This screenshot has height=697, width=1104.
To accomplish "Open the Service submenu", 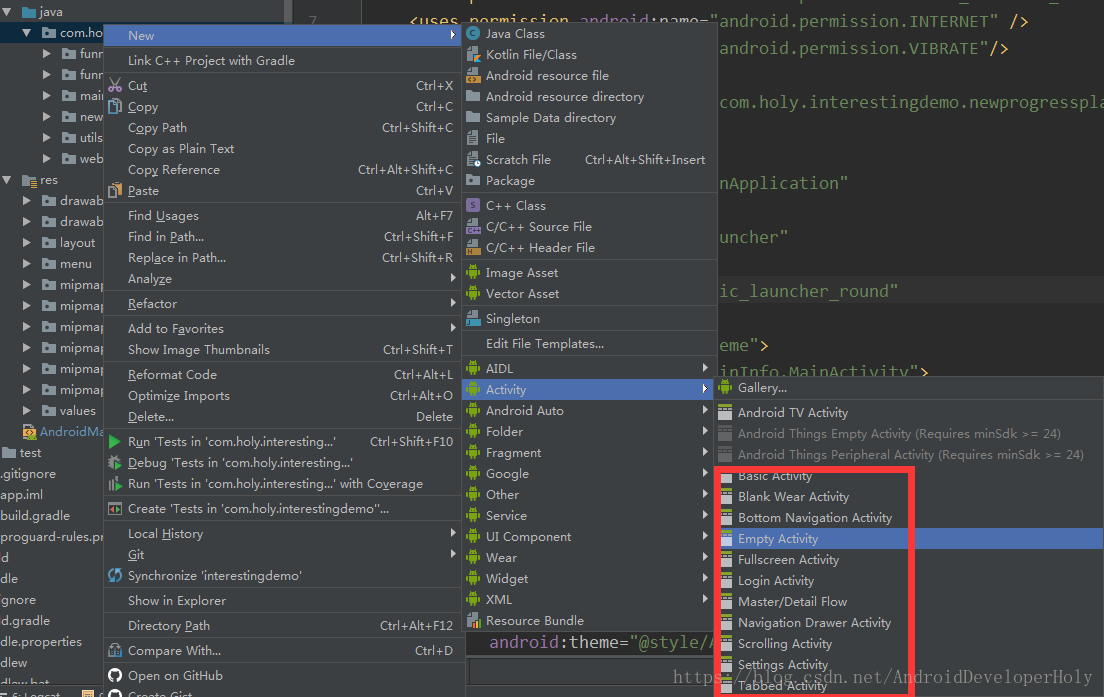I will click(588, 515).
